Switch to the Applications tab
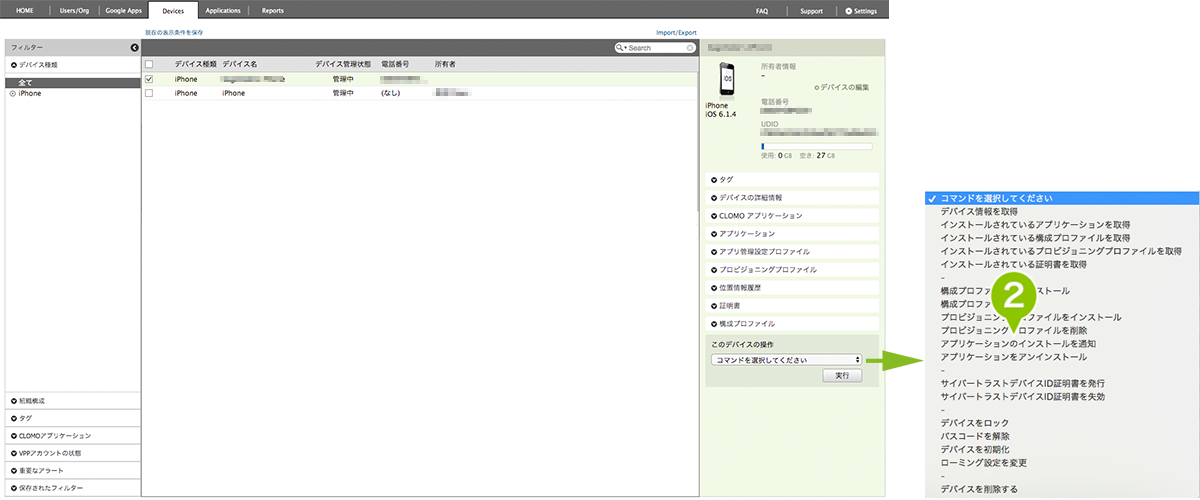This screenshot has height=500, width=1200. (x=221, y=11)
